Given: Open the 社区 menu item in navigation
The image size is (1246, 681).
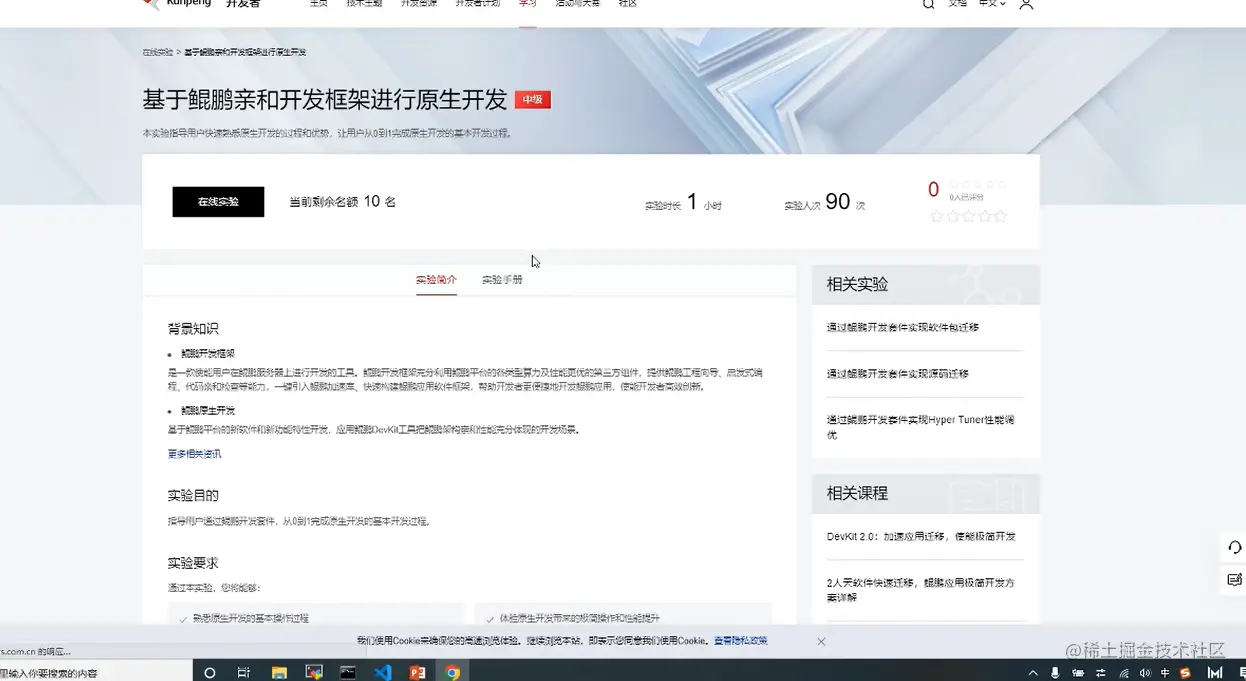Looking at the screenshot, I should [x=628, y=4].
